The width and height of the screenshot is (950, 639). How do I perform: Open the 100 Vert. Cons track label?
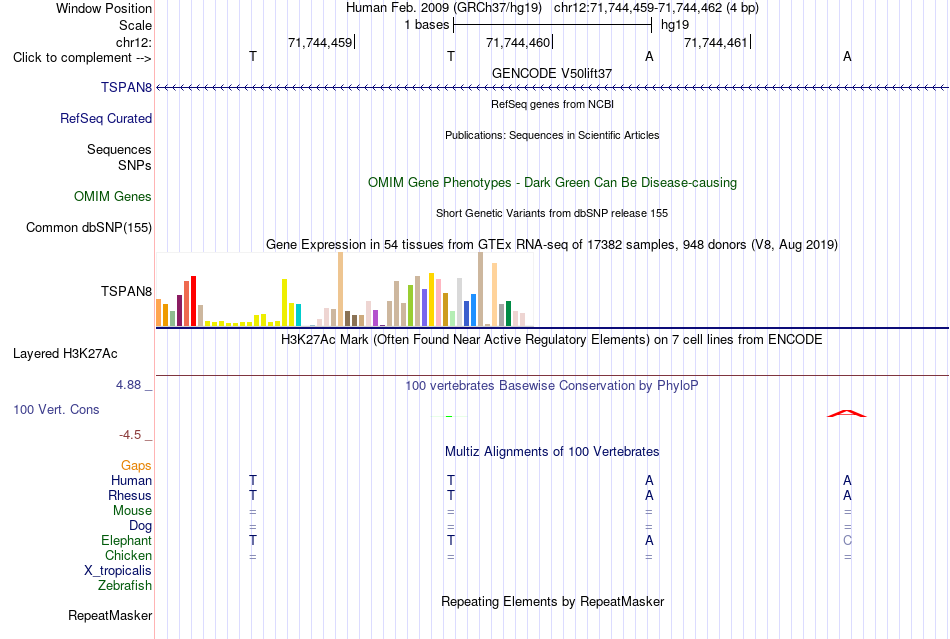point(56,409)
